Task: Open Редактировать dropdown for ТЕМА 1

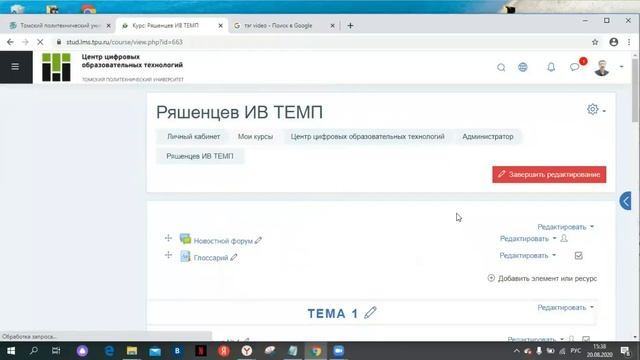Action: point(566,307)
